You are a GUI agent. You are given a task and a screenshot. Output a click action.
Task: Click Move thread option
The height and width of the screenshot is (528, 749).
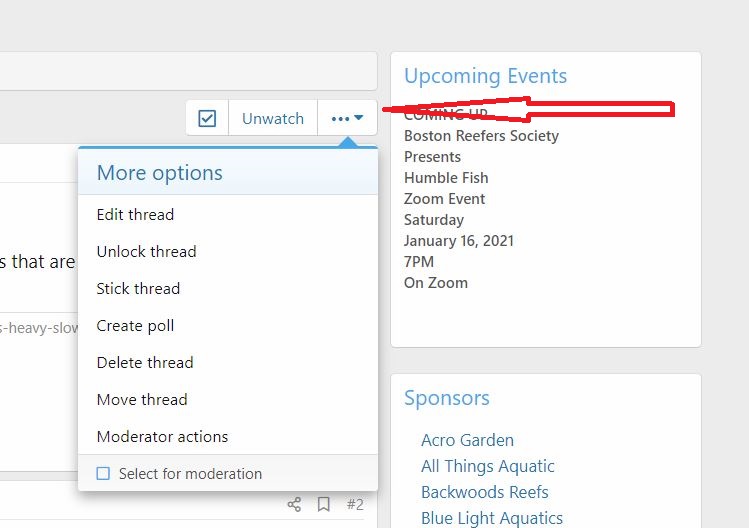[142, 399]
